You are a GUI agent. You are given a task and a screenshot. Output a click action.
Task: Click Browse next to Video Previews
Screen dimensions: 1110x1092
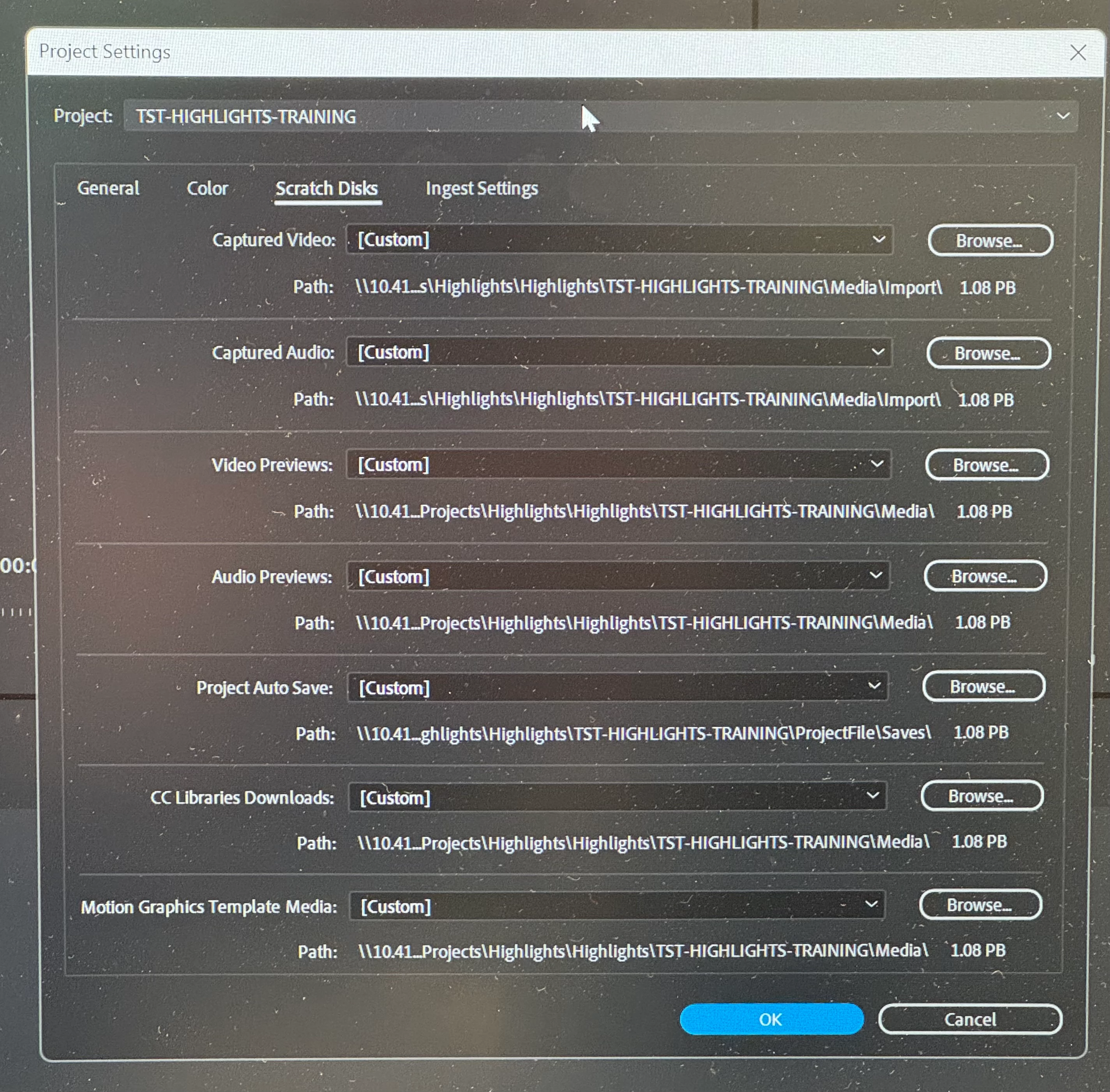click(x=986, y=465)
